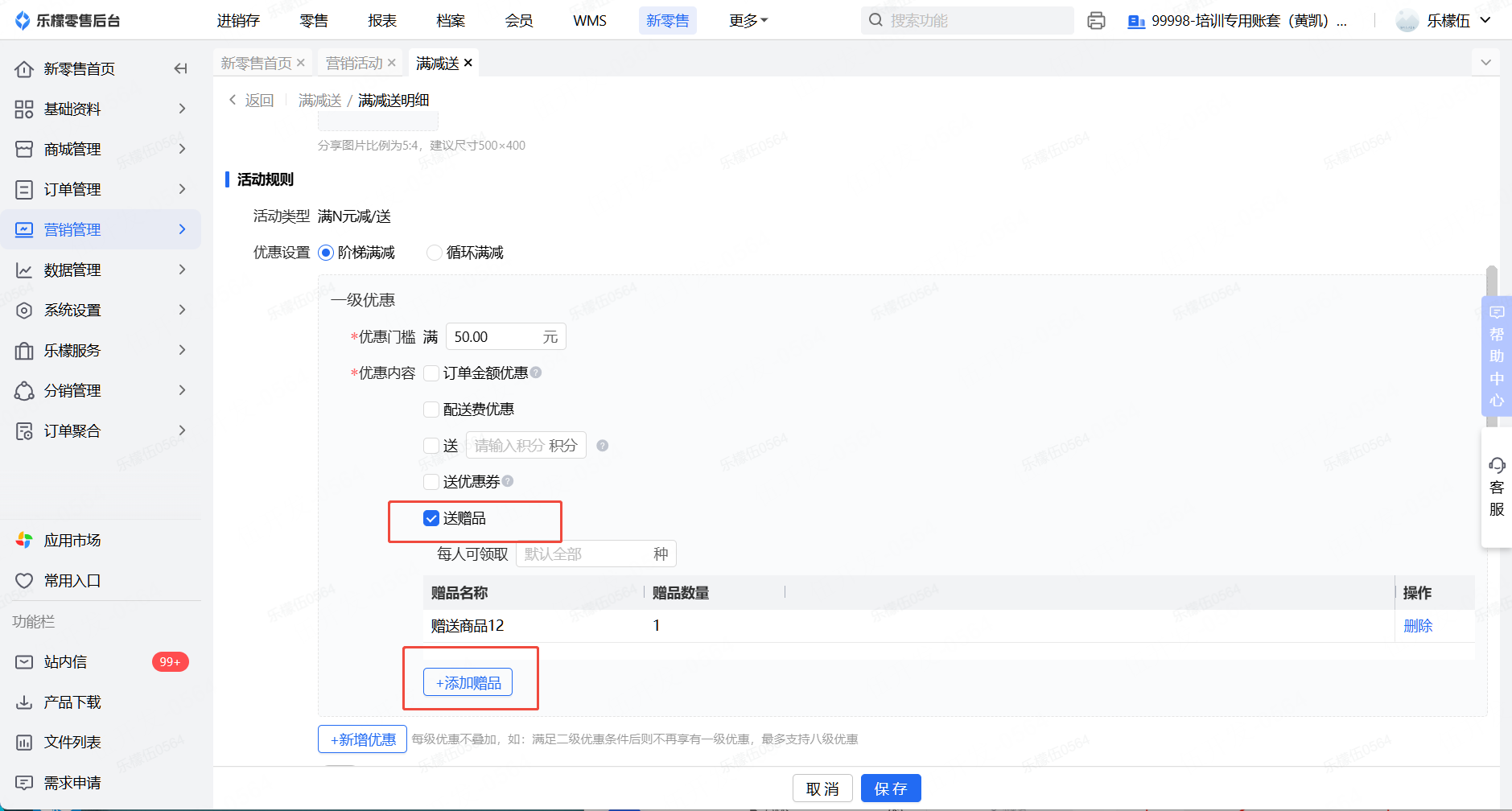Click the 站内信 mail icon
Screen dimensions: 1512x811
pos(24,662)
